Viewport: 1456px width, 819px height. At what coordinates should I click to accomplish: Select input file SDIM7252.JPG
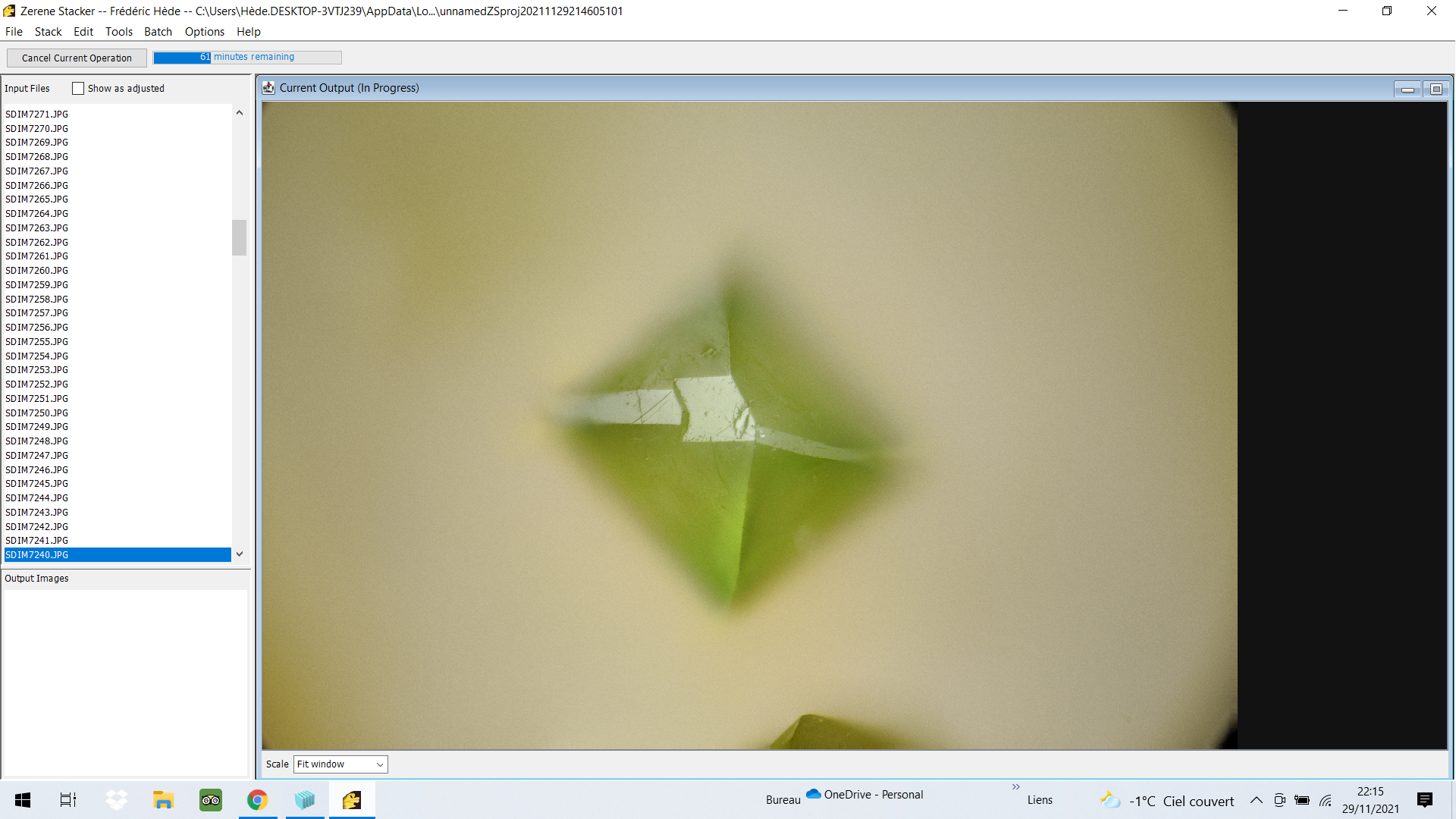(x=118, y=384)
